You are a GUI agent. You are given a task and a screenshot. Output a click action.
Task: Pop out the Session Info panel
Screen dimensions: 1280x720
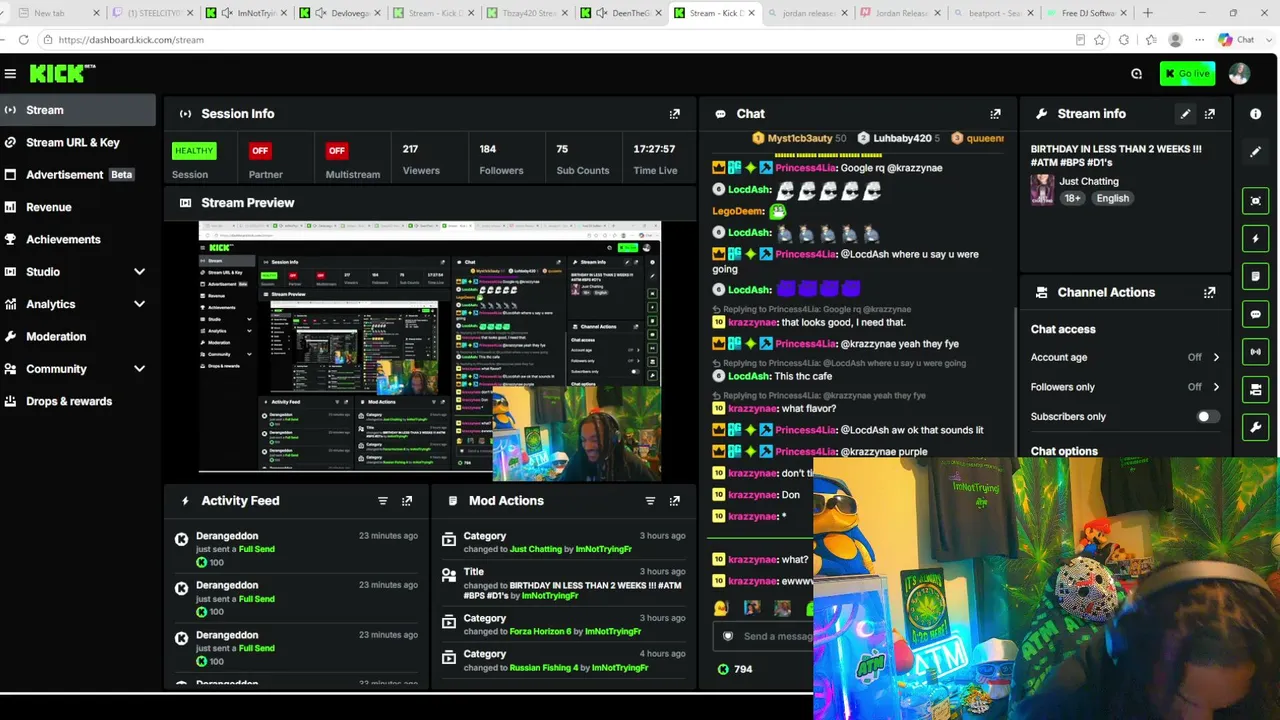click(675, 114)
